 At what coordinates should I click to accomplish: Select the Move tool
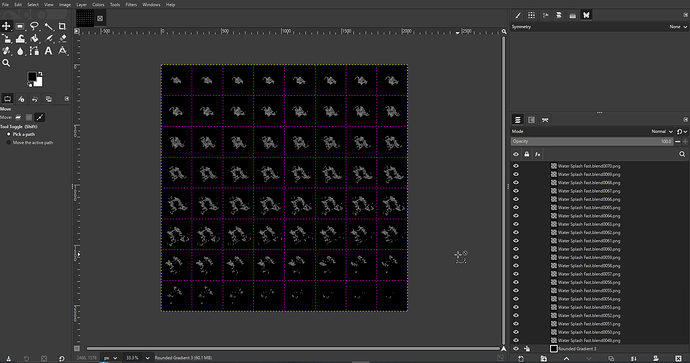click(x=6, y=26)
